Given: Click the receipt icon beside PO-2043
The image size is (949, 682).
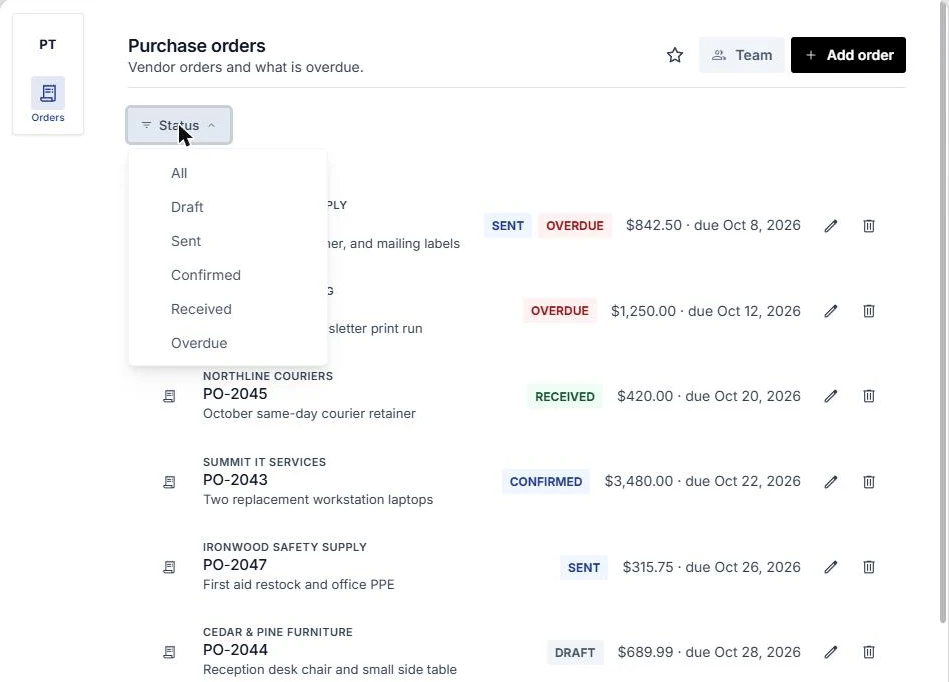Looking at the screenshot, I should (x=169, y=482).
